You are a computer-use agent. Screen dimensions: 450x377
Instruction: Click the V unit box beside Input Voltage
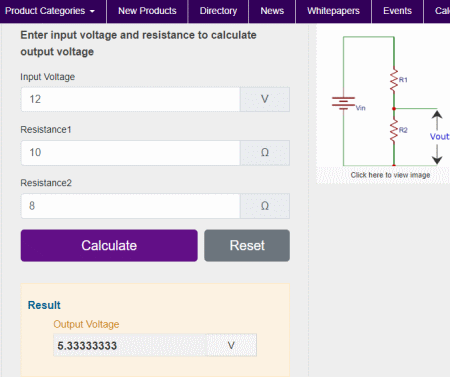(x=265, y=99)
